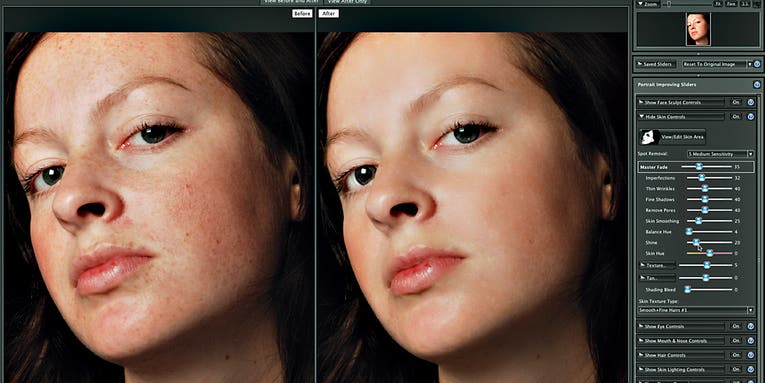
Task: Click the Imperfections value 32
Action: pos(737,178)
